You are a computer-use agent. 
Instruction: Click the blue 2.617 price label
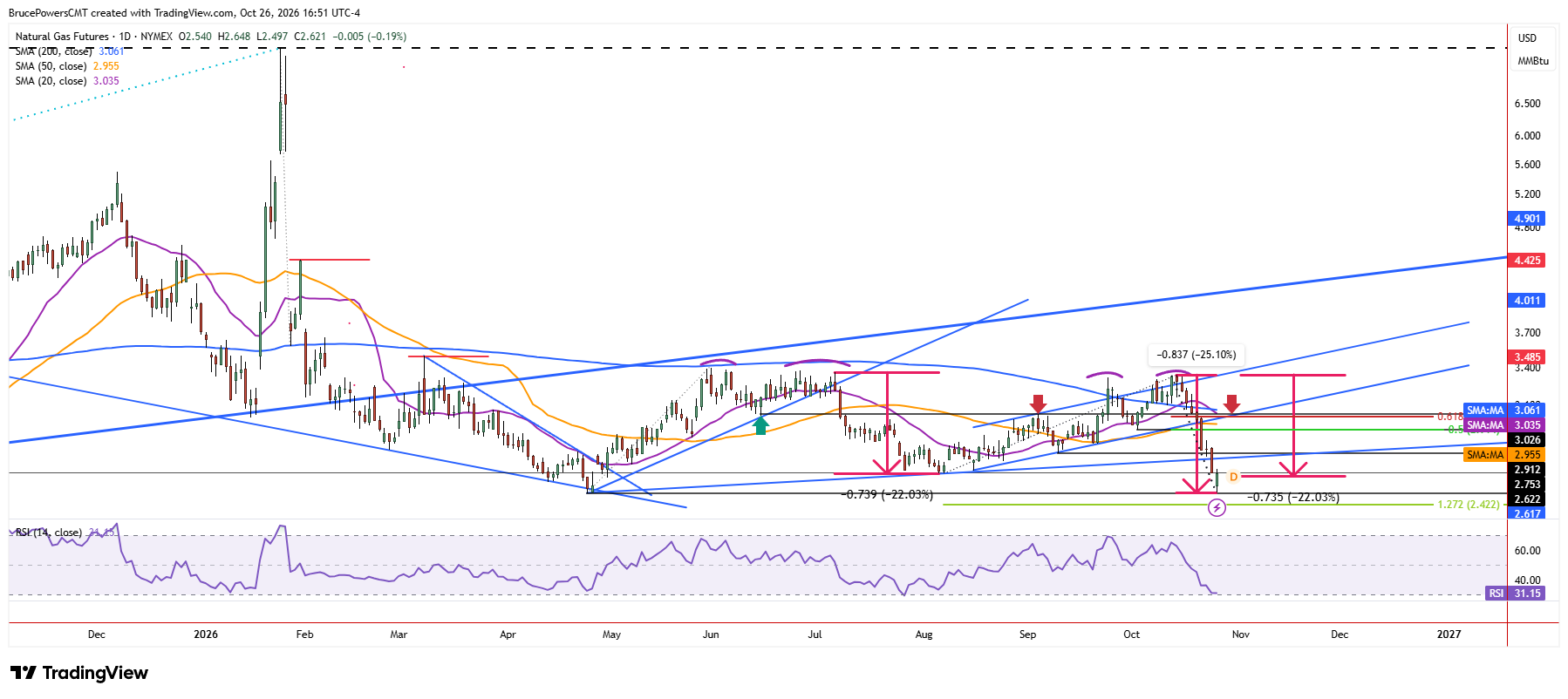tap(1527, 514)
